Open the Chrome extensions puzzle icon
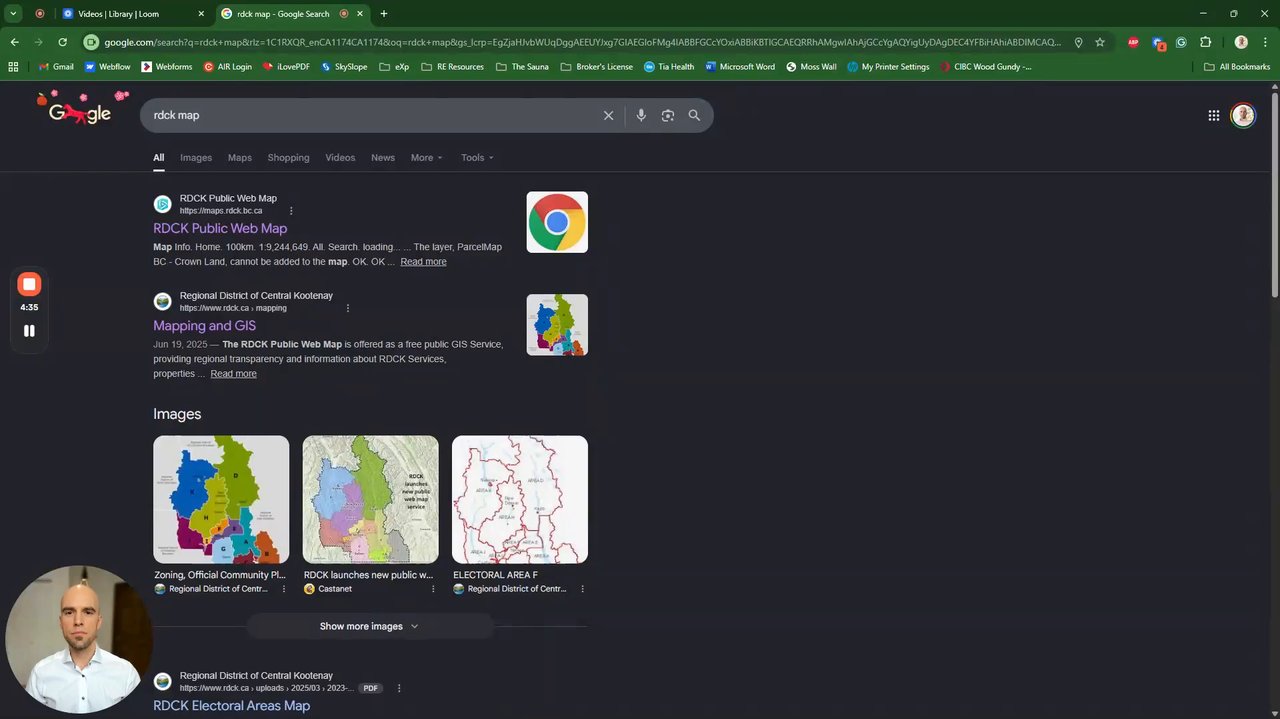1280x719 pixels. (1205, 42)
